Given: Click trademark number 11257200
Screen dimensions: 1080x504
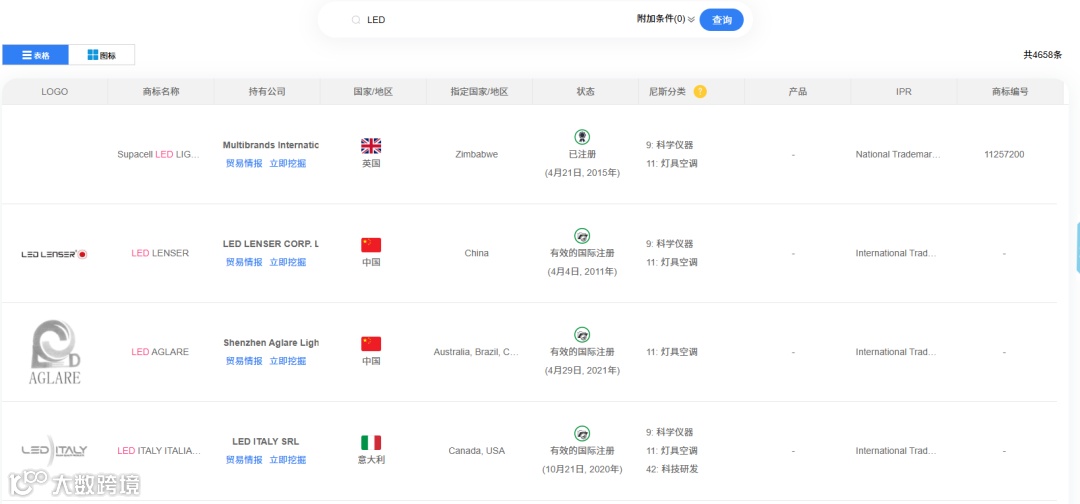Looking at the screenshot, I should pyautogui.click(x=1004, y=154).
